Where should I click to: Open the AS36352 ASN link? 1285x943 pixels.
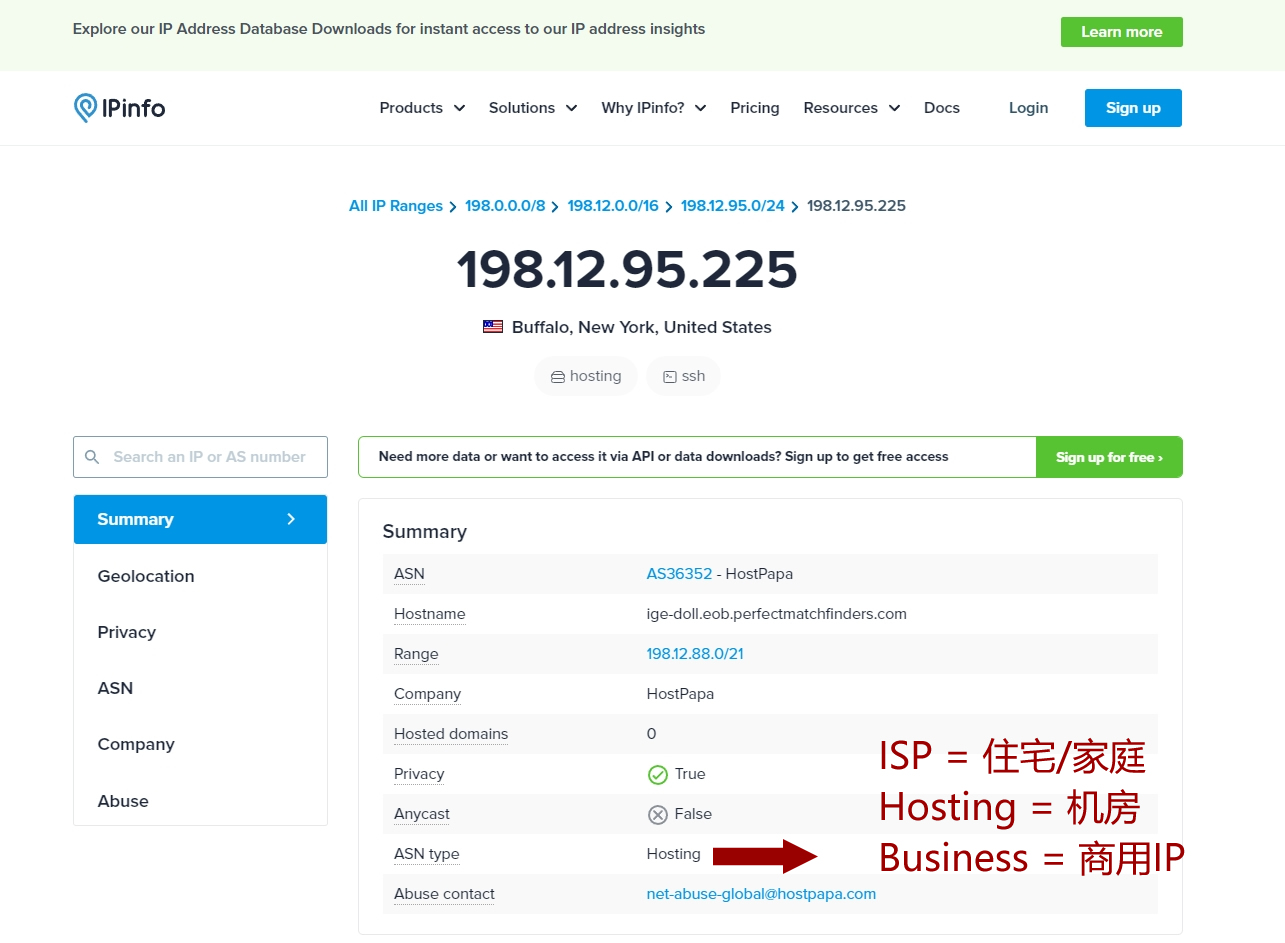point(679,574)
